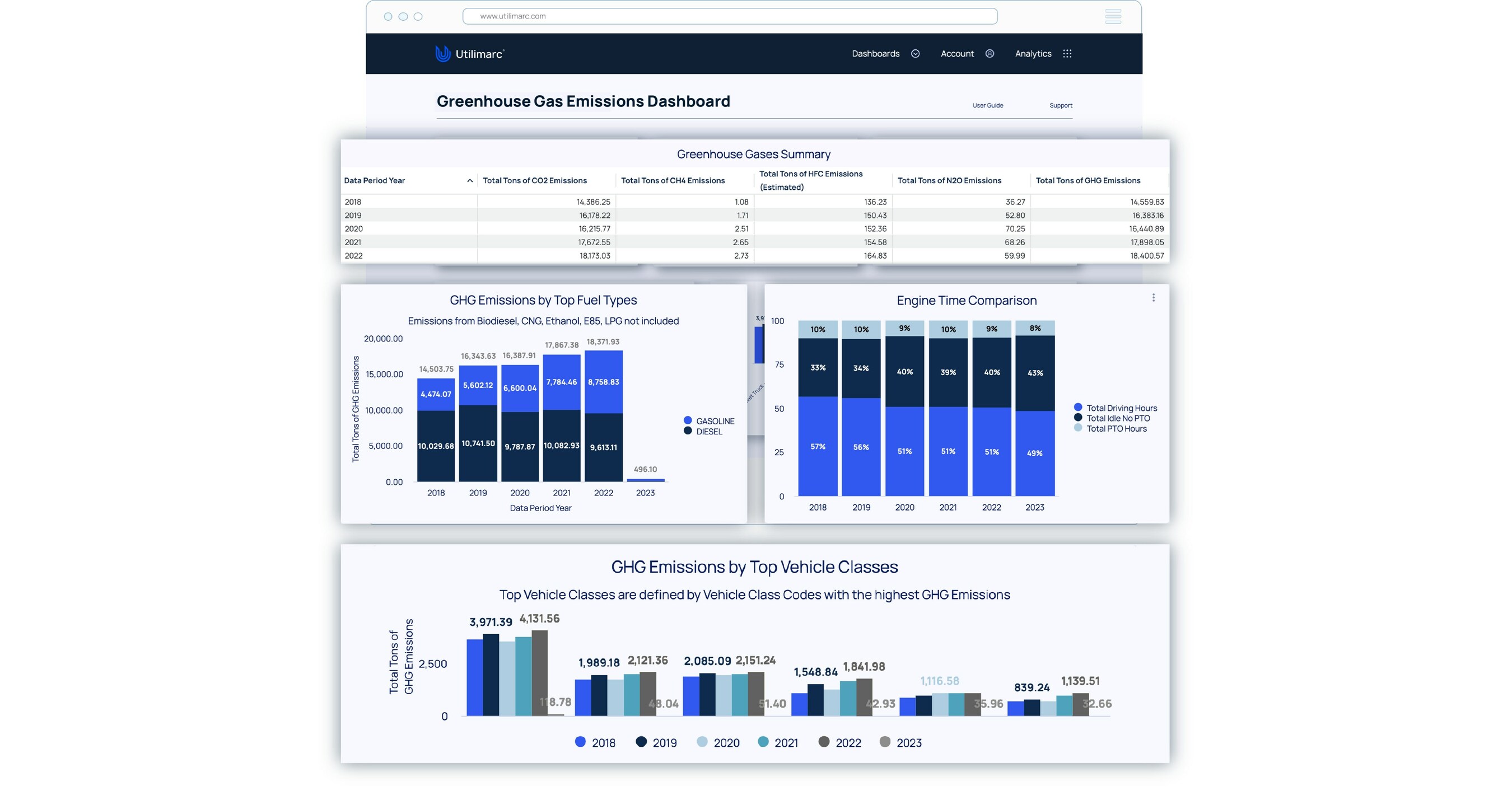Click the three-dot menu on Engine Time Comparison
This screenshot has height=791, width=1512.
pyautogui.click(x=1154, y=298)
